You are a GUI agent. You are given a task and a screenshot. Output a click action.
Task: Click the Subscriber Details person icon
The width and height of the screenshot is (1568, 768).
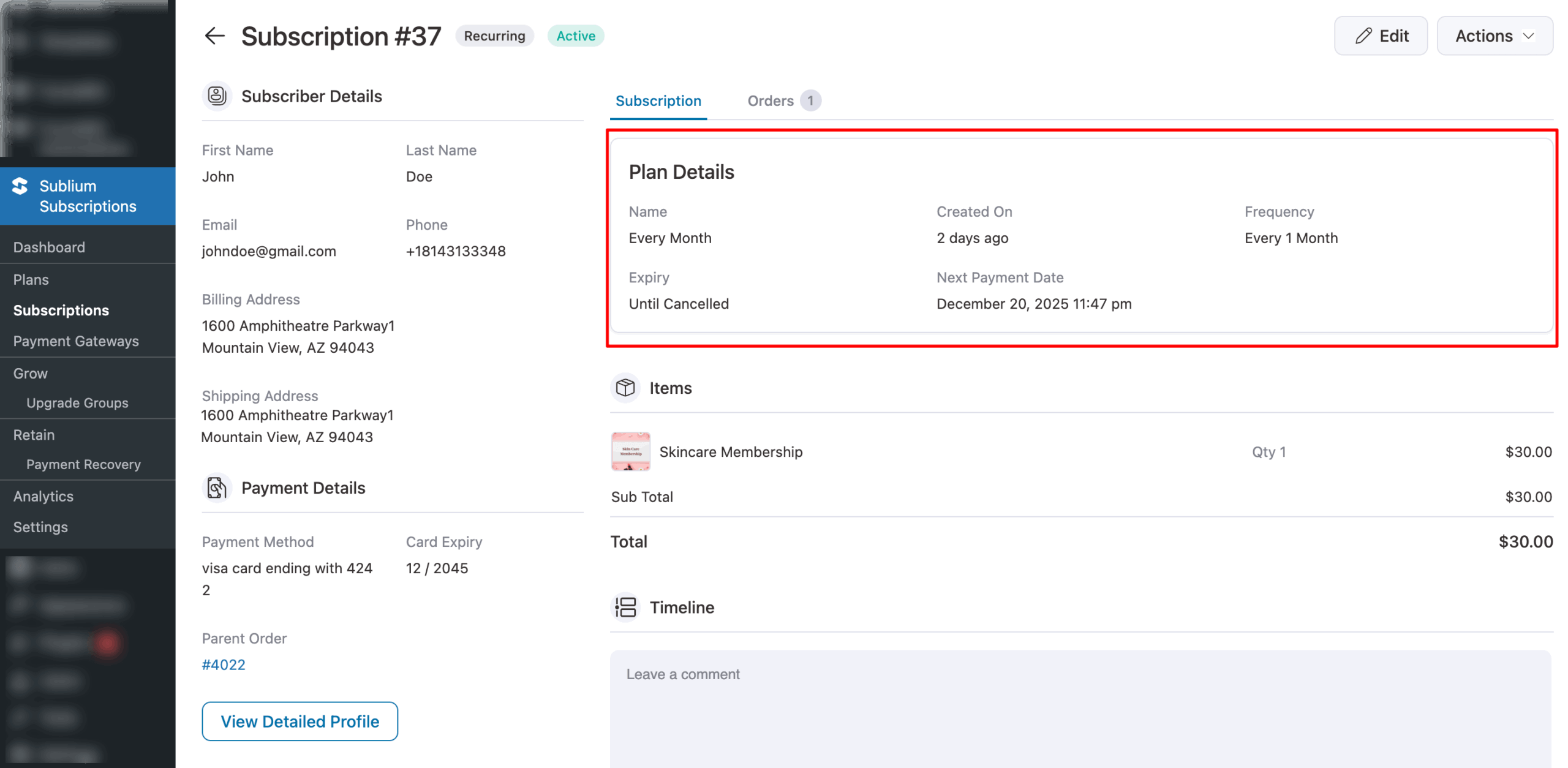click(217, 96)
